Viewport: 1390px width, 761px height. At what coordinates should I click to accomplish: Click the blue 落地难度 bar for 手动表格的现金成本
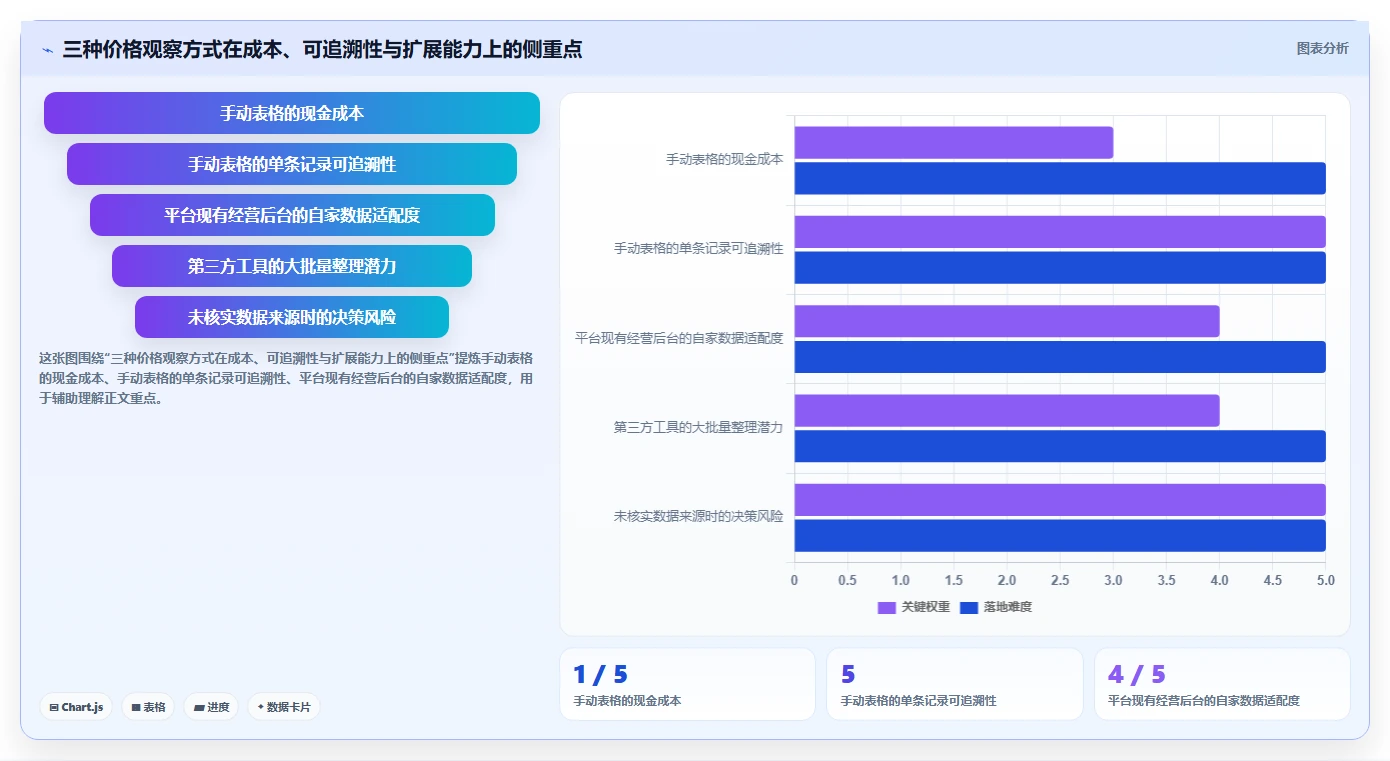(x=1060, y=178)
